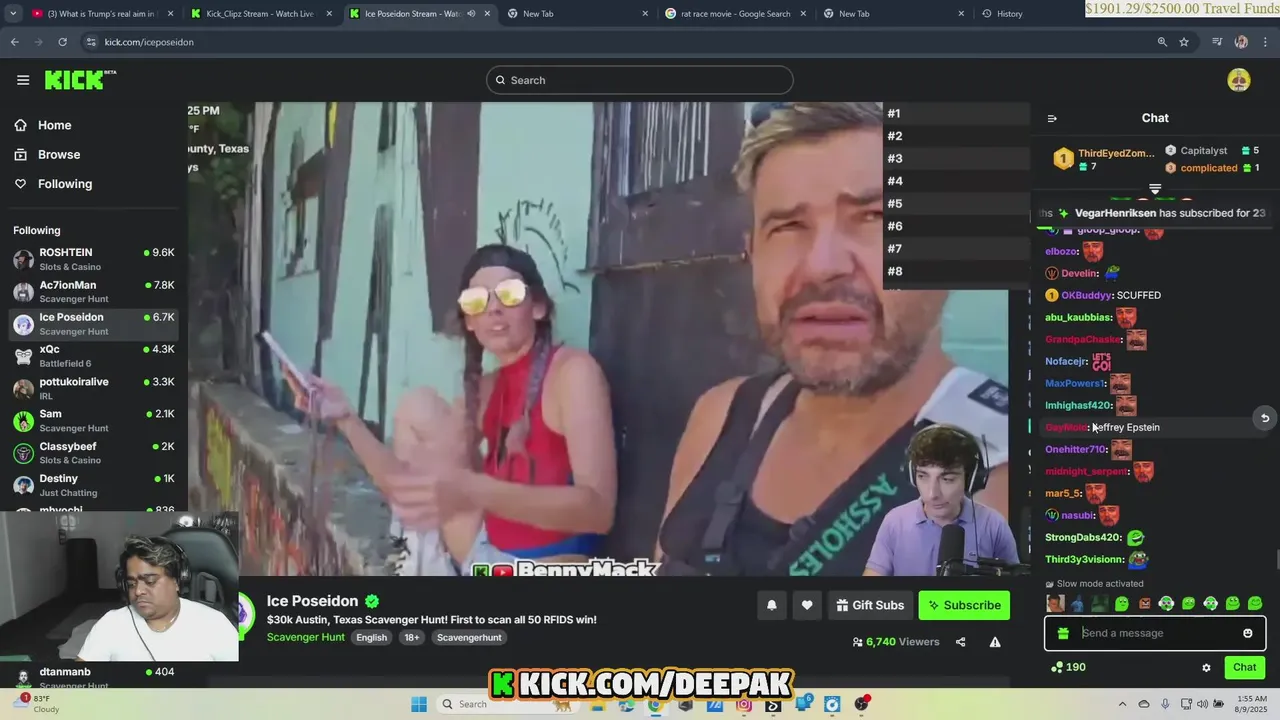Click ThirdEyedZom top gifter entry
1280x720 pixels.
(x=1104, y=159)
